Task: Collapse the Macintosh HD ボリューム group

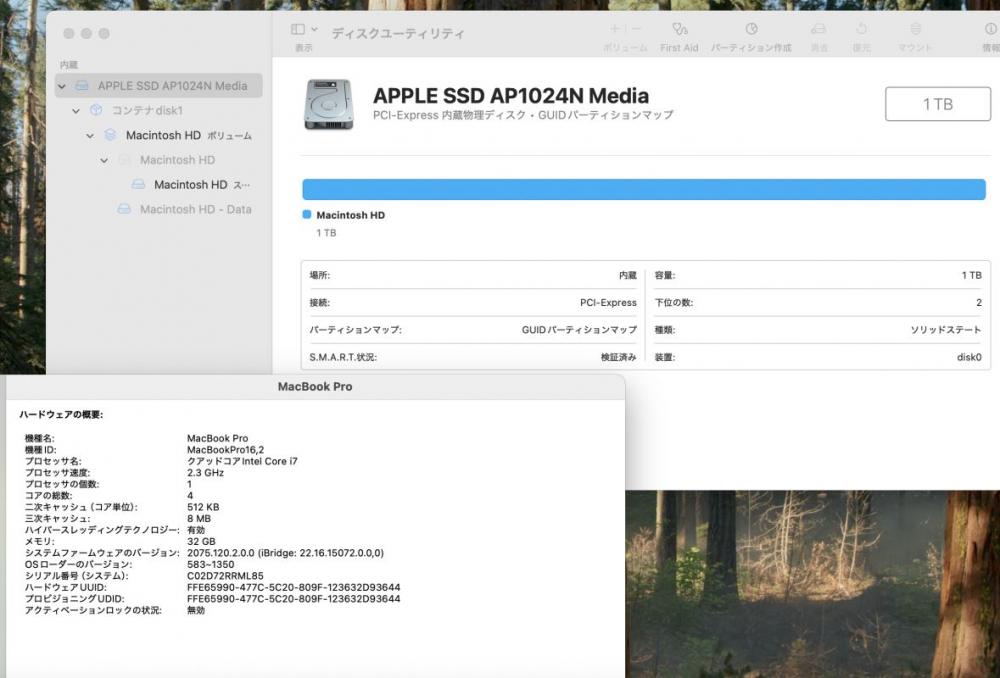Action: click(90, 136)
